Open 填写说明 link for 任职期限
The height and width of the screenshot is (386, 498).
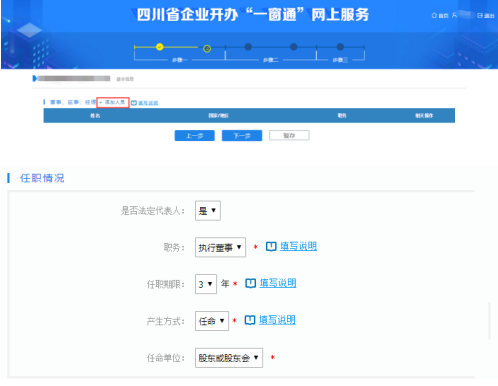(x=278, y=283)
